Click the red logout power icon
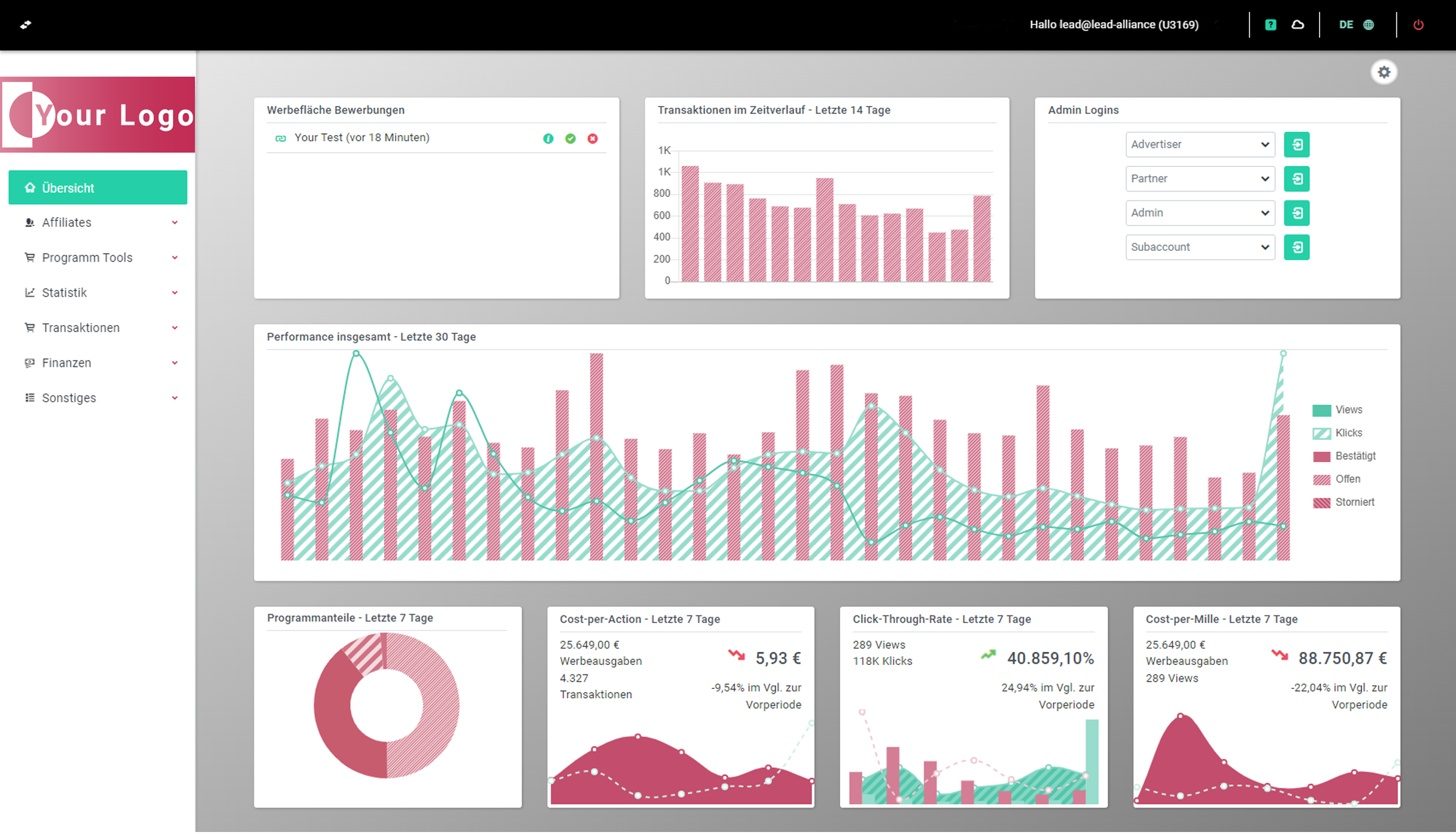The height and width of the screenshot is (835, 1456). click(x=1418, y=25)
